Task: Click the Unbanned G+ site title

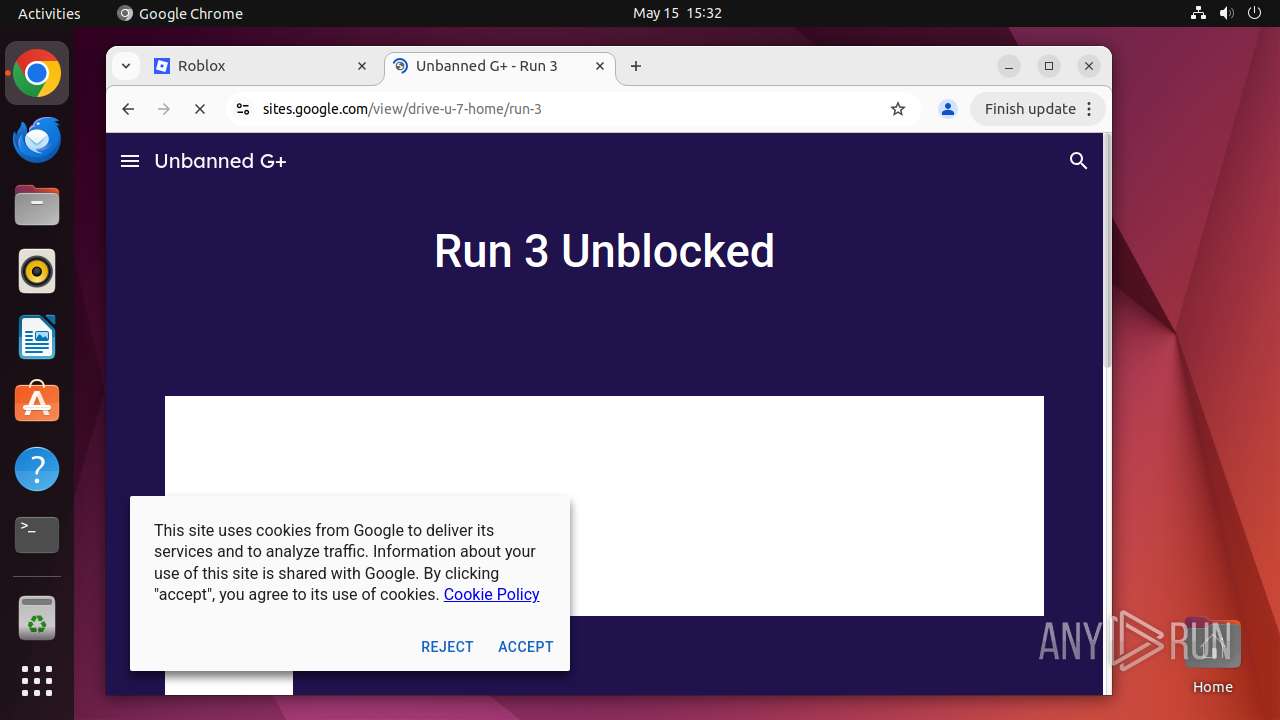Action: [x=220, y=161]
